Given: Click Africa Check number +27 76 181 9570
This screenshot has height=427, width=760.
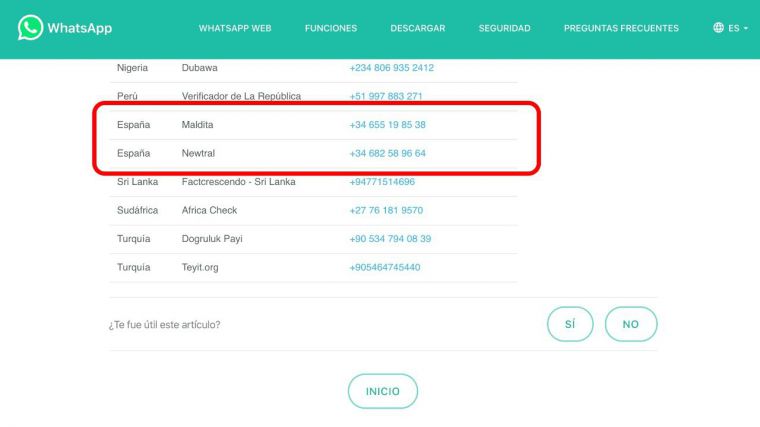Looking at the screenshot, I should [386, 210].
